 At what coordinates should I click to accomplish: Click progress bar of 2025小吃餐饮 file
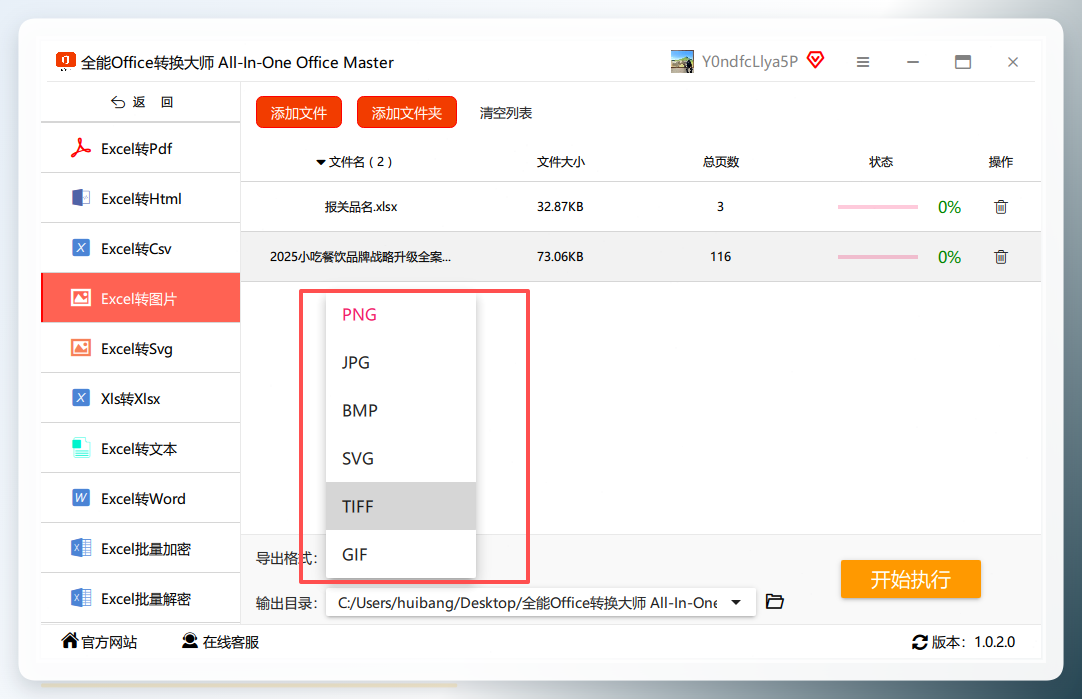[x=878, y=257]
